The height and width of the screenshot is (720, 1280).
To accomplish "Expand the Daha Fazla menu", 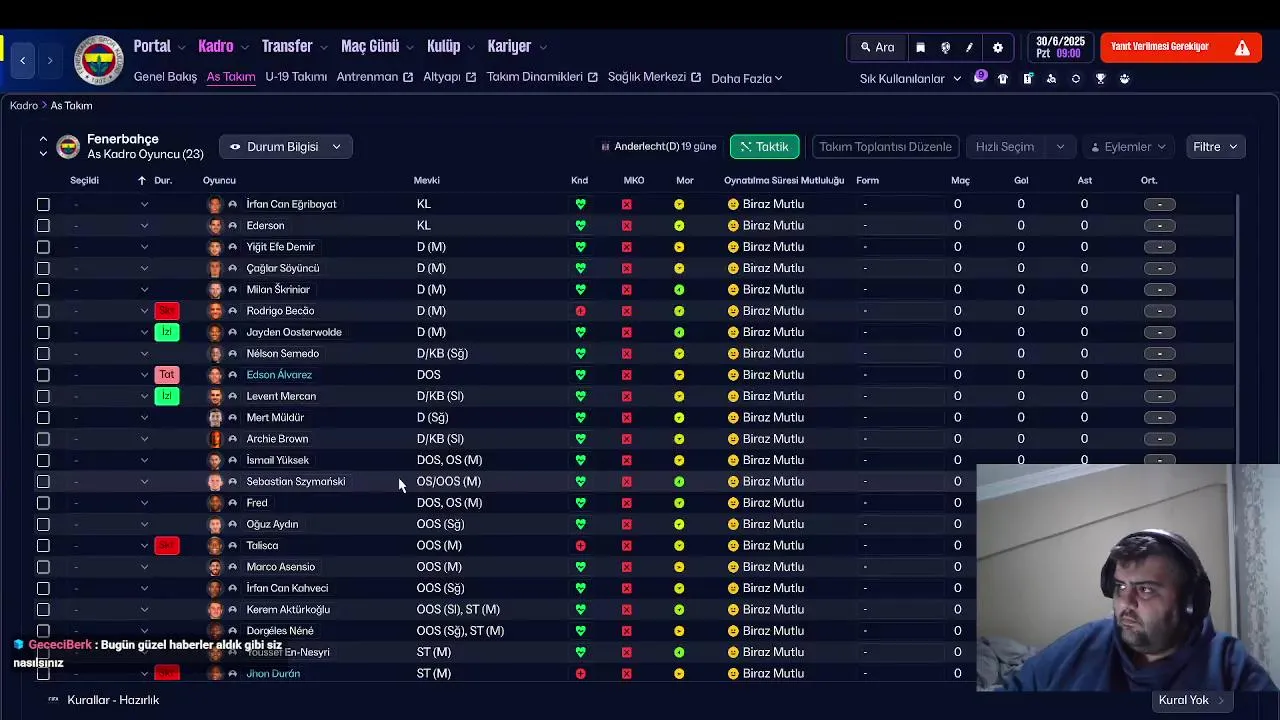I will [747, 78].
